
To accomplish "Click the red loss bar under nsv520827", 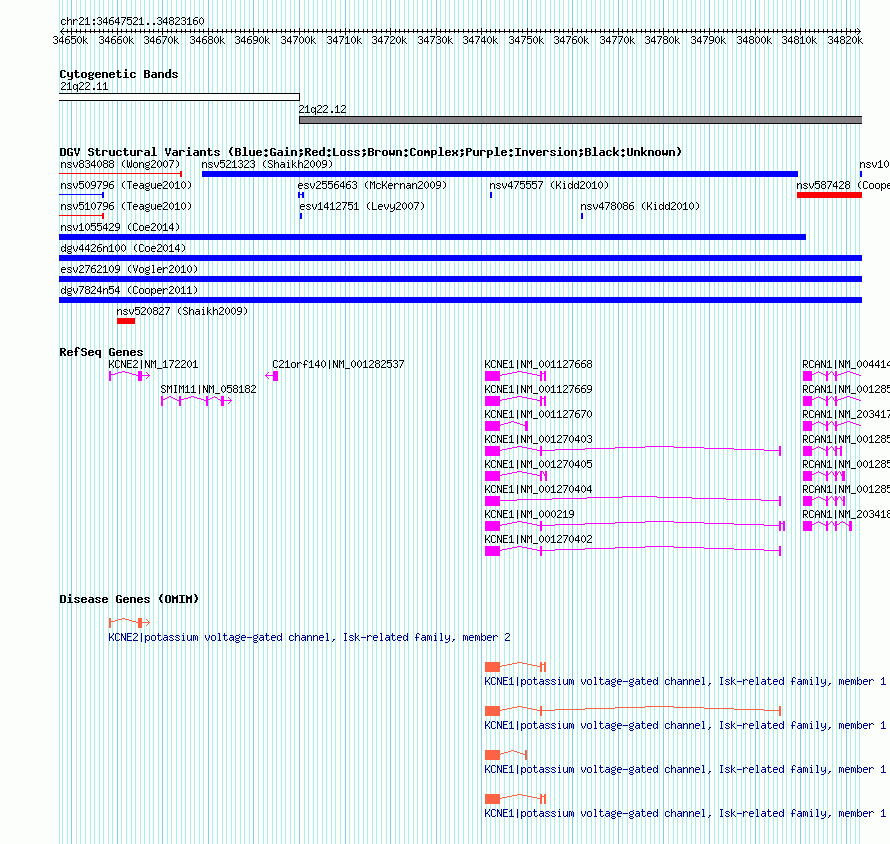I will 126,321.
